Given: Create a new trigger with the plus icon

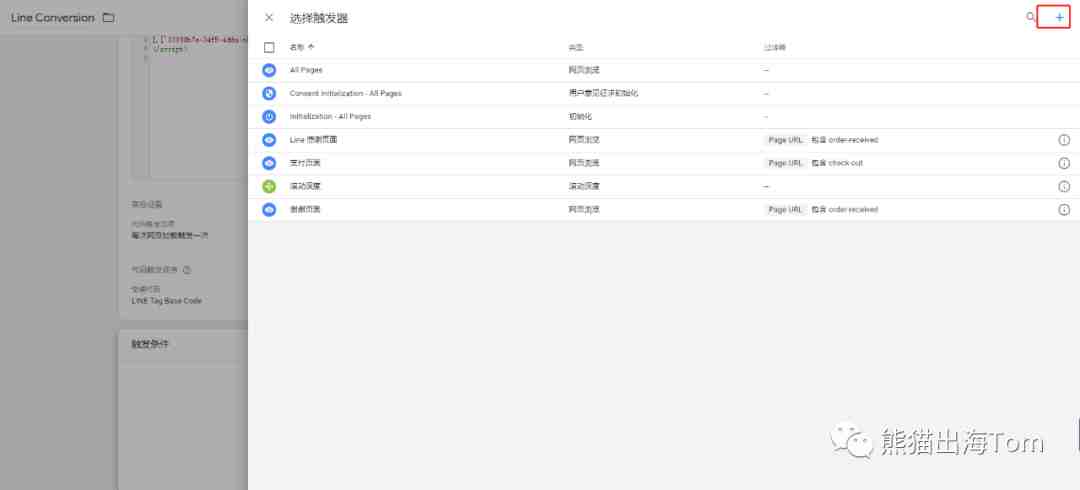Looking at the screenshot, I should pos(1059,17).
